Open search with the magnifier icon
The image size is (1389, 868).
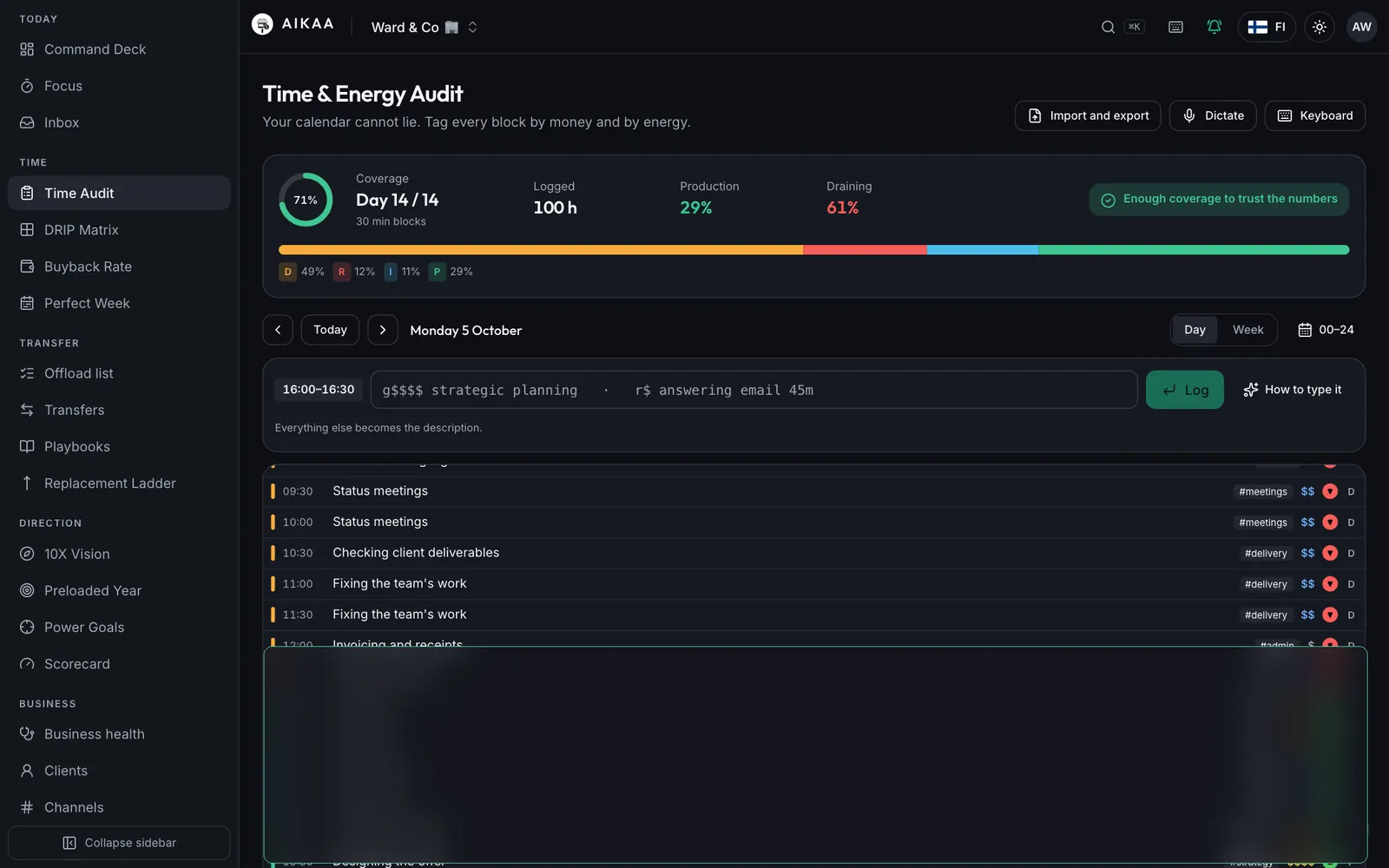pos(1108,27)
